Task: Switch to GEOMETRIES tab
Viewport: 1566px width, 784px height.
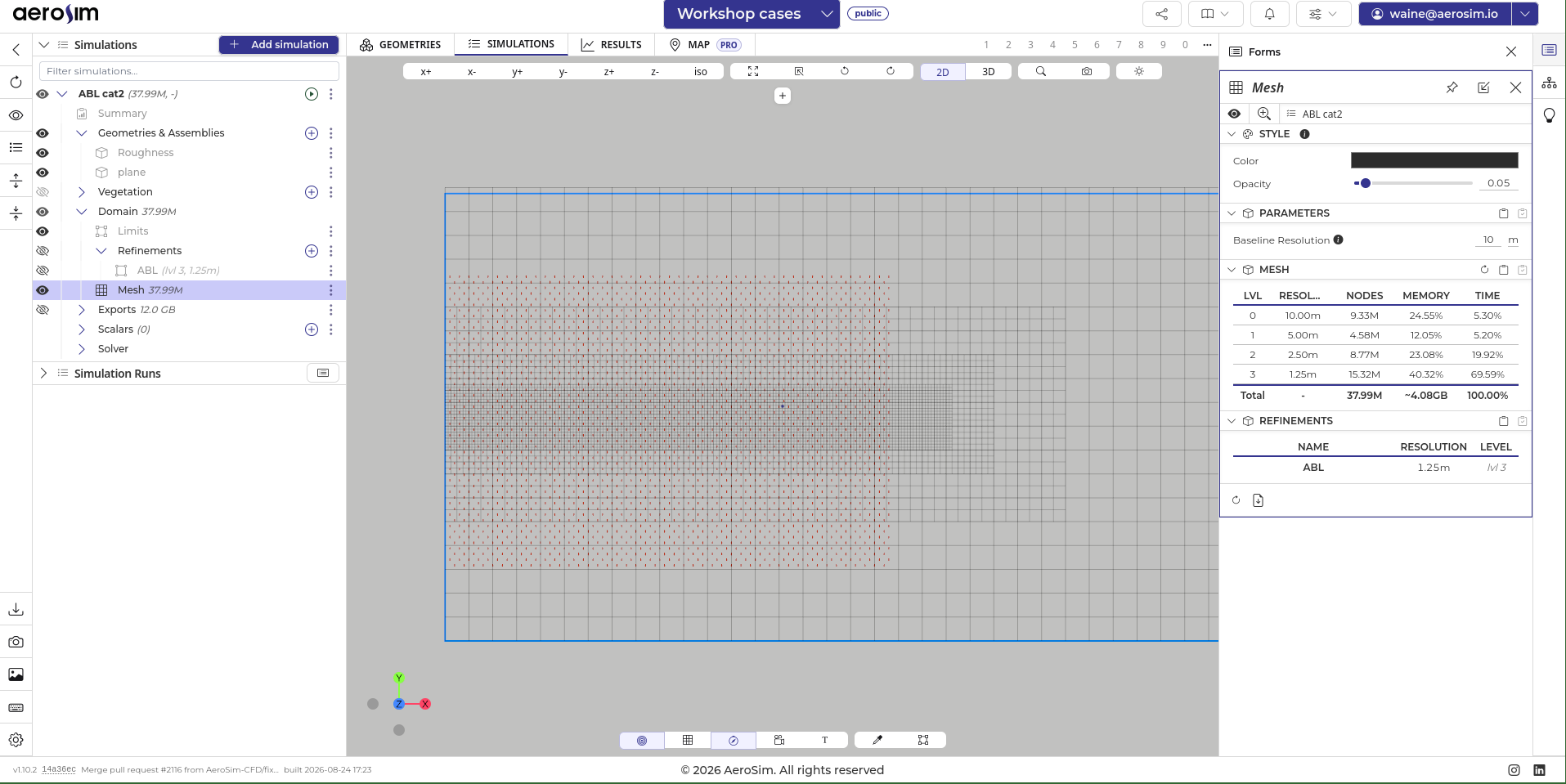Action: [x=401, y=45]
